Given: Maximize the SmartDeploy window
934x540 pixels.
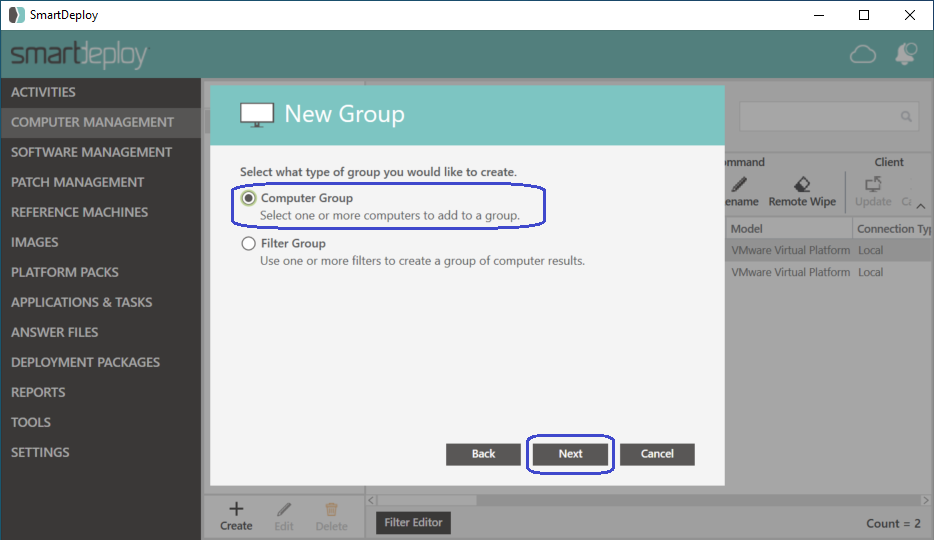Looking at the screenshot, I should pyautogui.click(x=864, y=15).
